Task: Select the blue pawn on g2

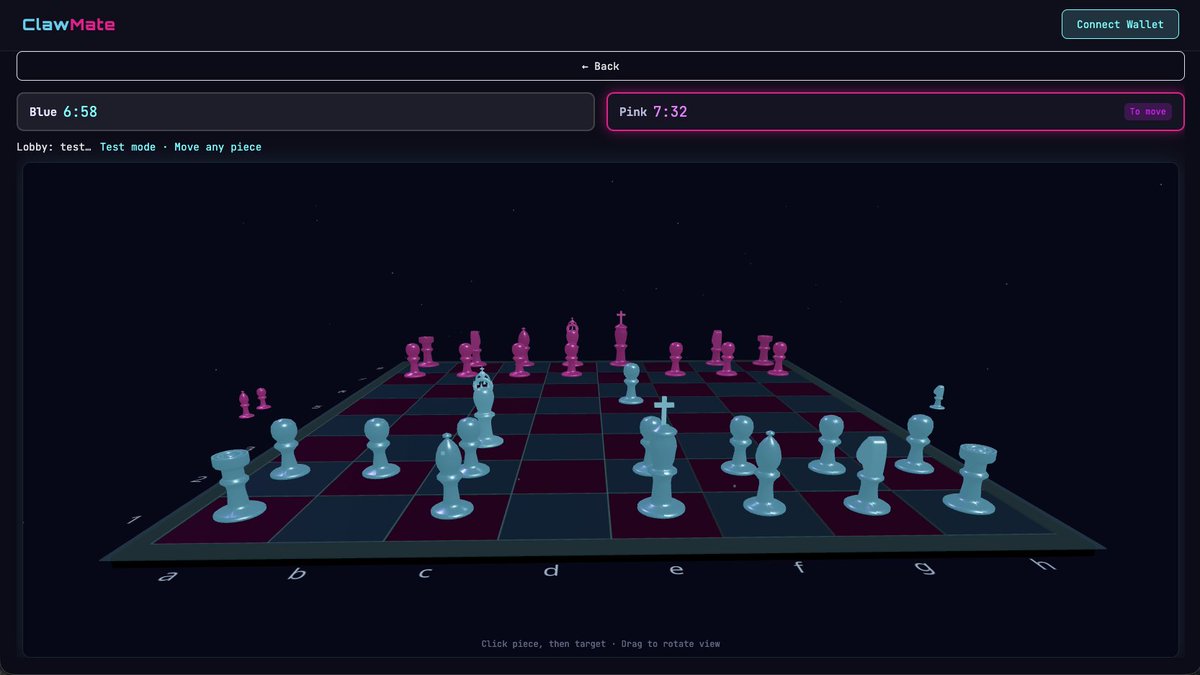Action: click(828, 445)
